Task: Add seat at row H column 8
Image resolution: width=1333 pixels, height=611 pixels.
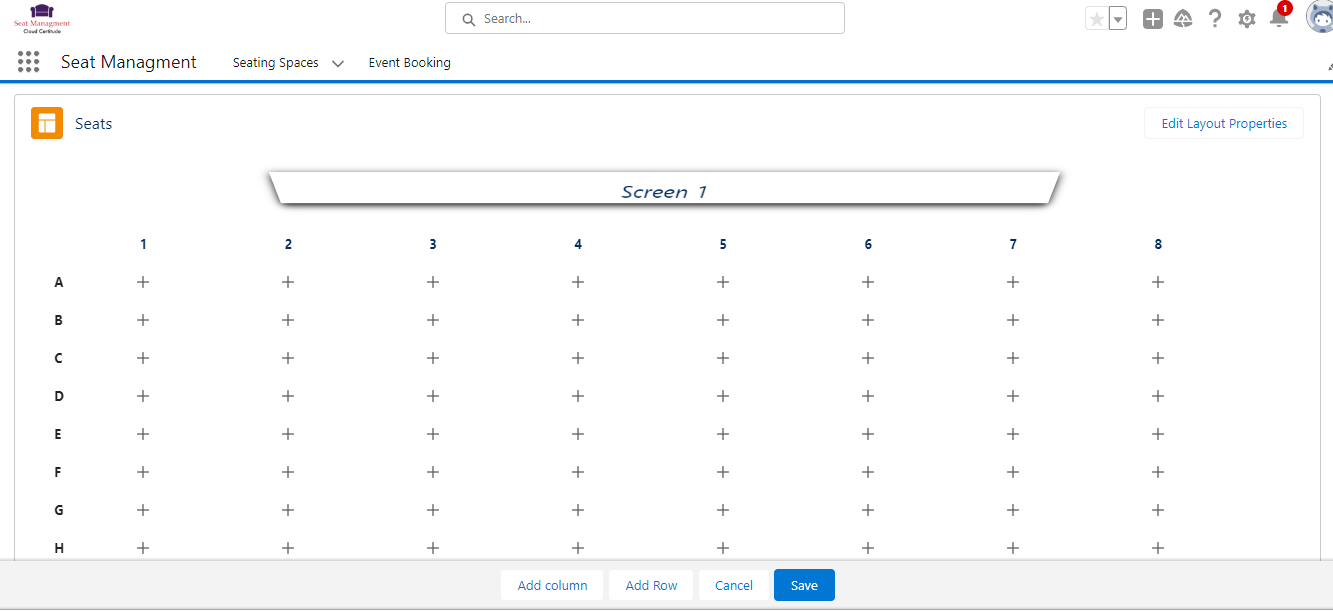Action: click(1158, 548)
